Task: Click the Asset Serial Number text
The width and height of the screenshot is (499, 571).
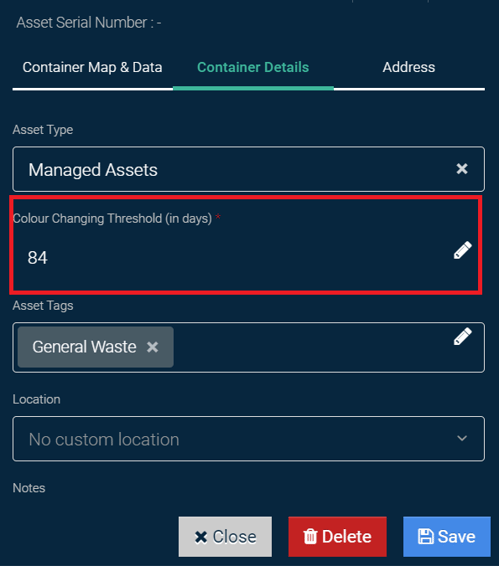Action: click(x=89, y=23)
